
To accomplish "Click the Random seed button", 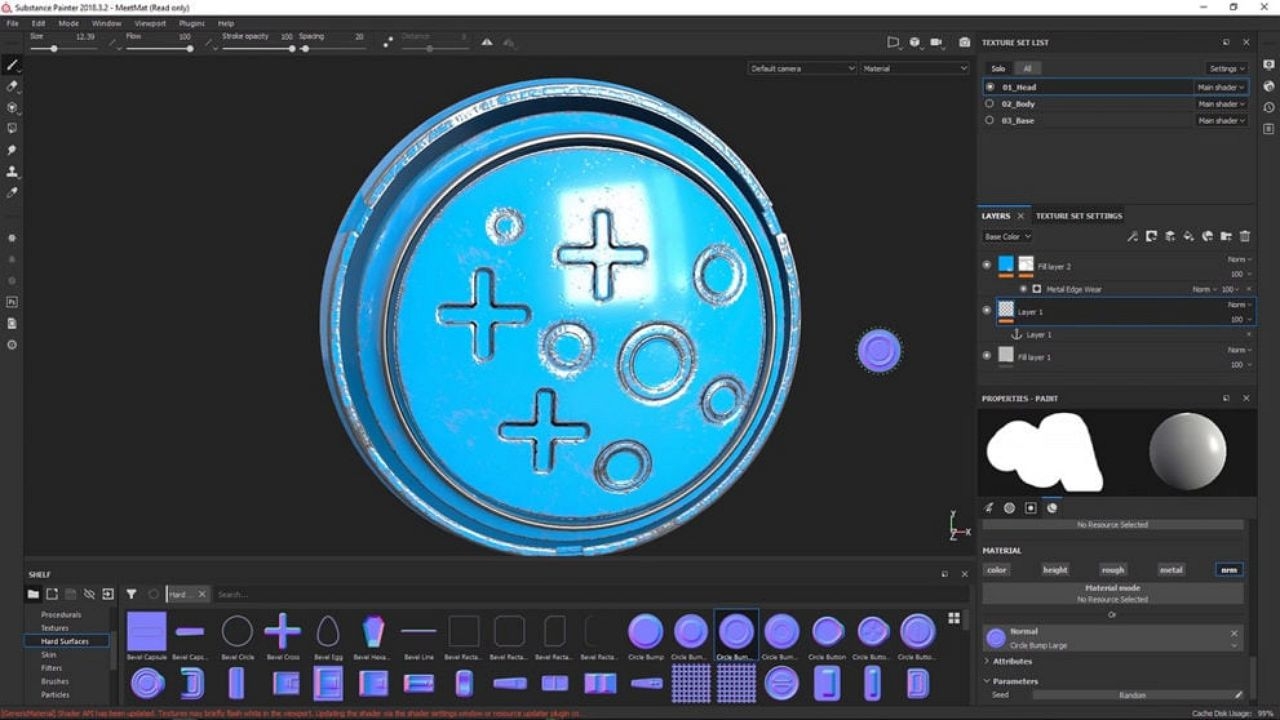I will click(x=1132, y=695).
